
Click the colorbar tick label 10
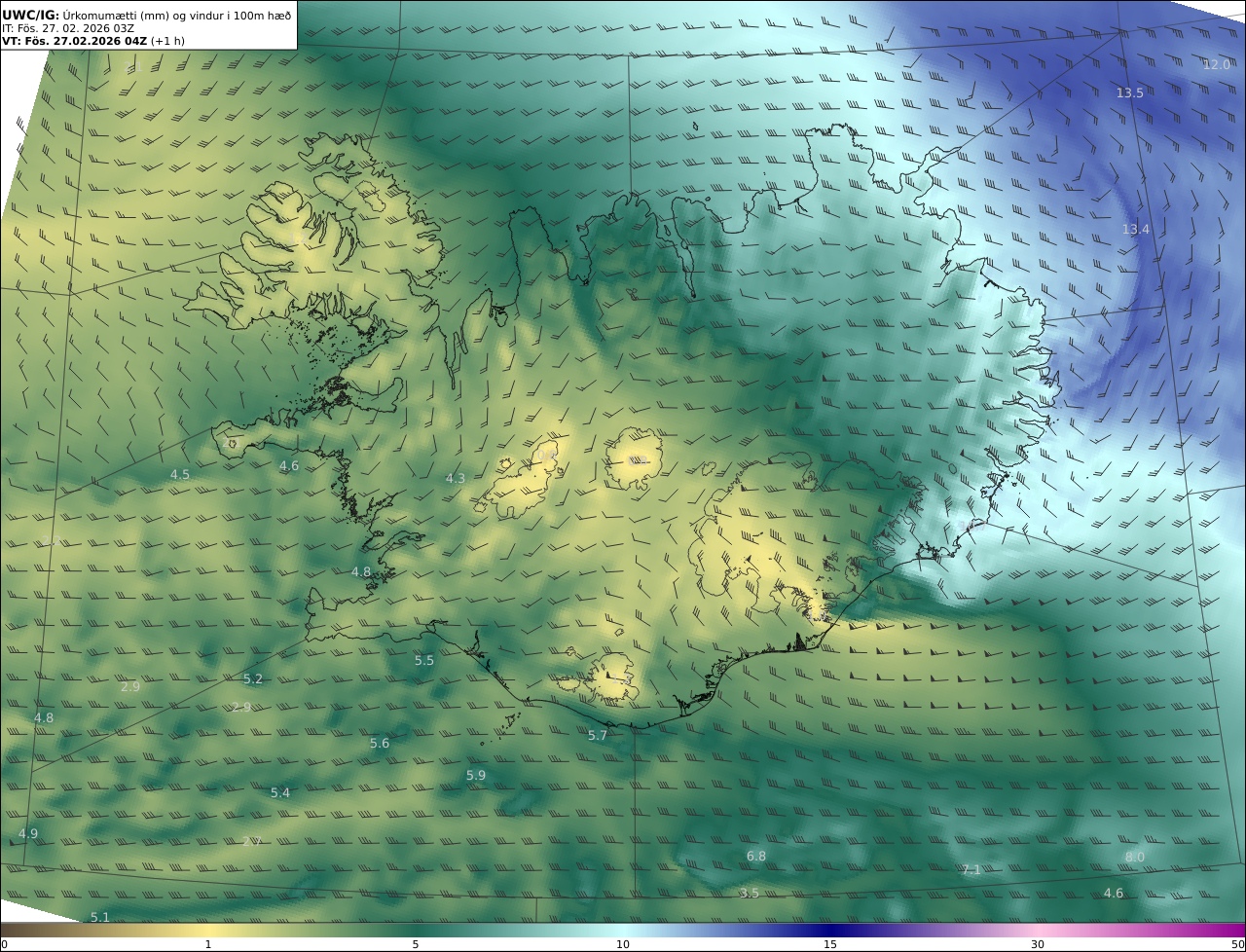623,944
